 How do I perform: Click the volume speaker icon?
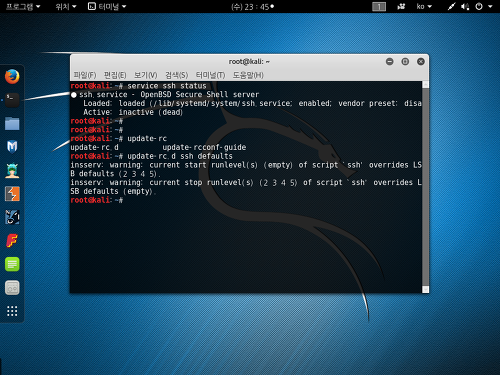tap(465, 6)
